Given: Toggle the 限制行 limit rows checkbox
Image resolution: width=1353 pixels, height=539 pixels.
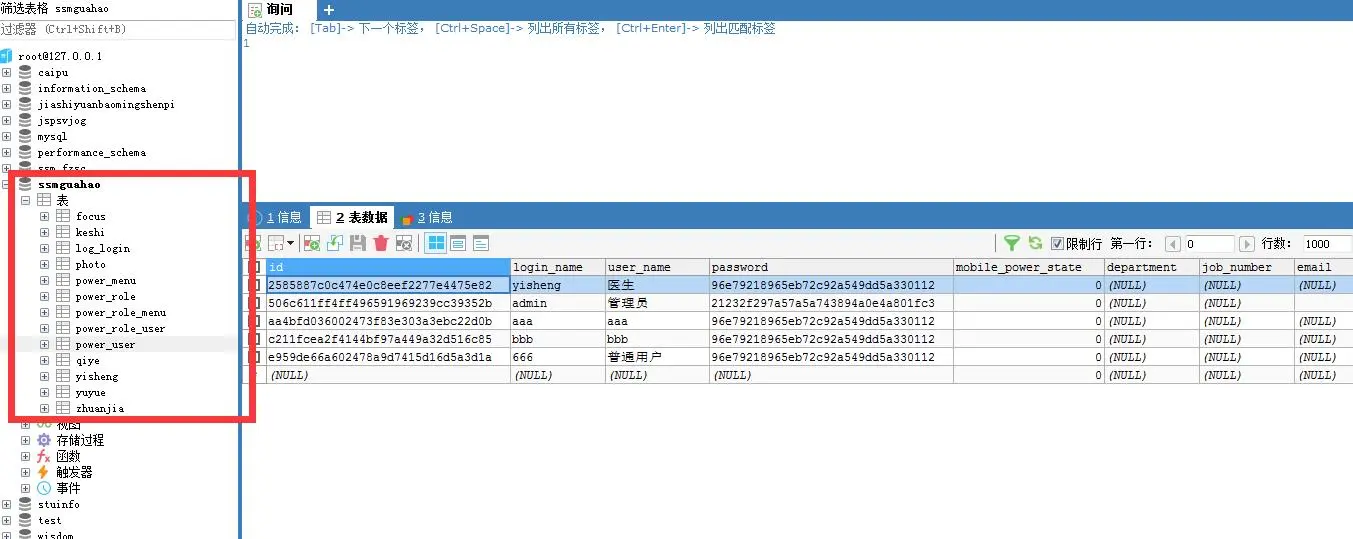Looking at the screenshot, I should (1057, 244).
